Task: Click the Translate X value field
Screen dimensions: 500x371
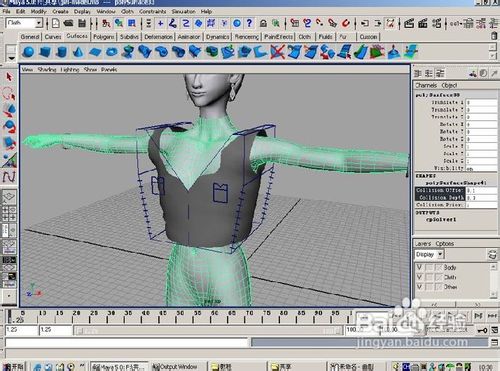Action: [x=482, y=103]
